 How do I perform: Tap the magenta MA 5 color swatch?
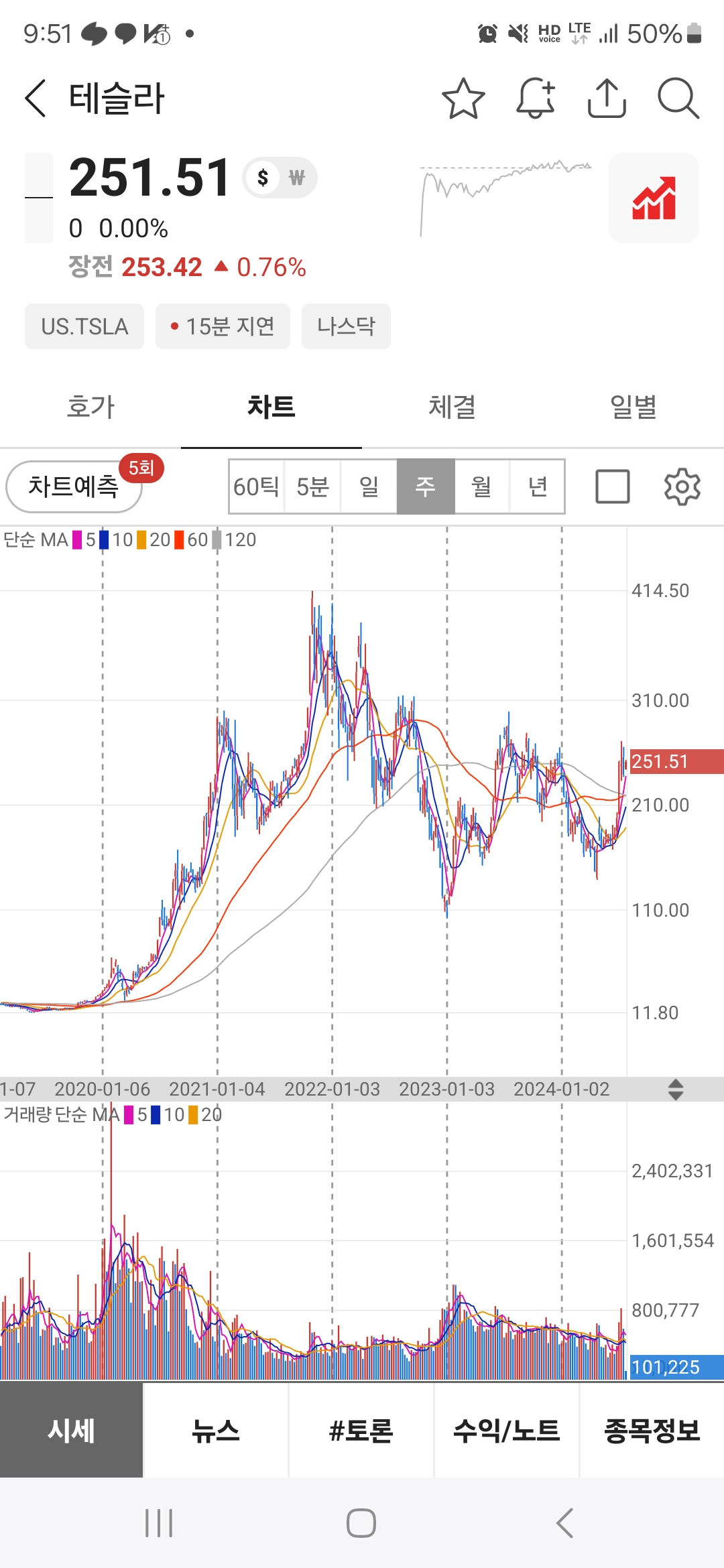coord(77,540)
